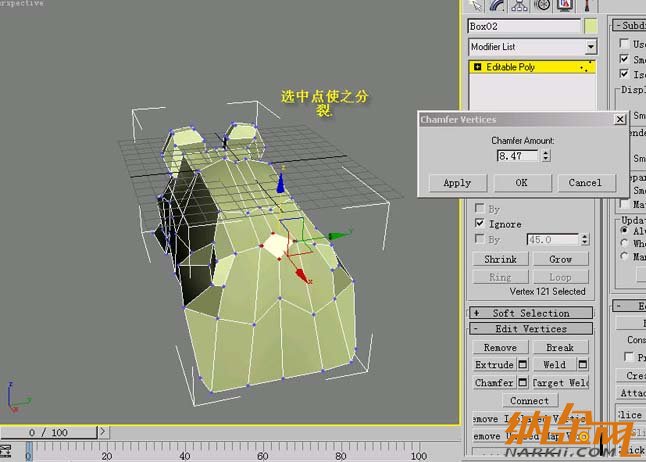The image size is (646, 462).
Task: Toggle the Ignore checkbox
Action: (481, 224)
